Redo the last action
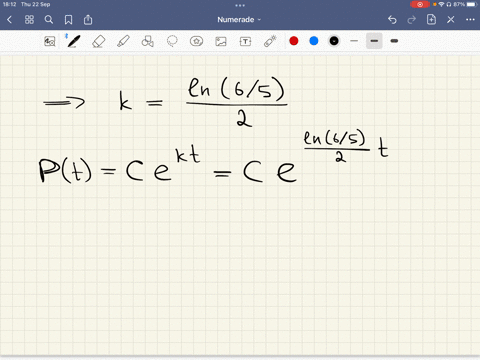480x360 pixels. point(412,20)
